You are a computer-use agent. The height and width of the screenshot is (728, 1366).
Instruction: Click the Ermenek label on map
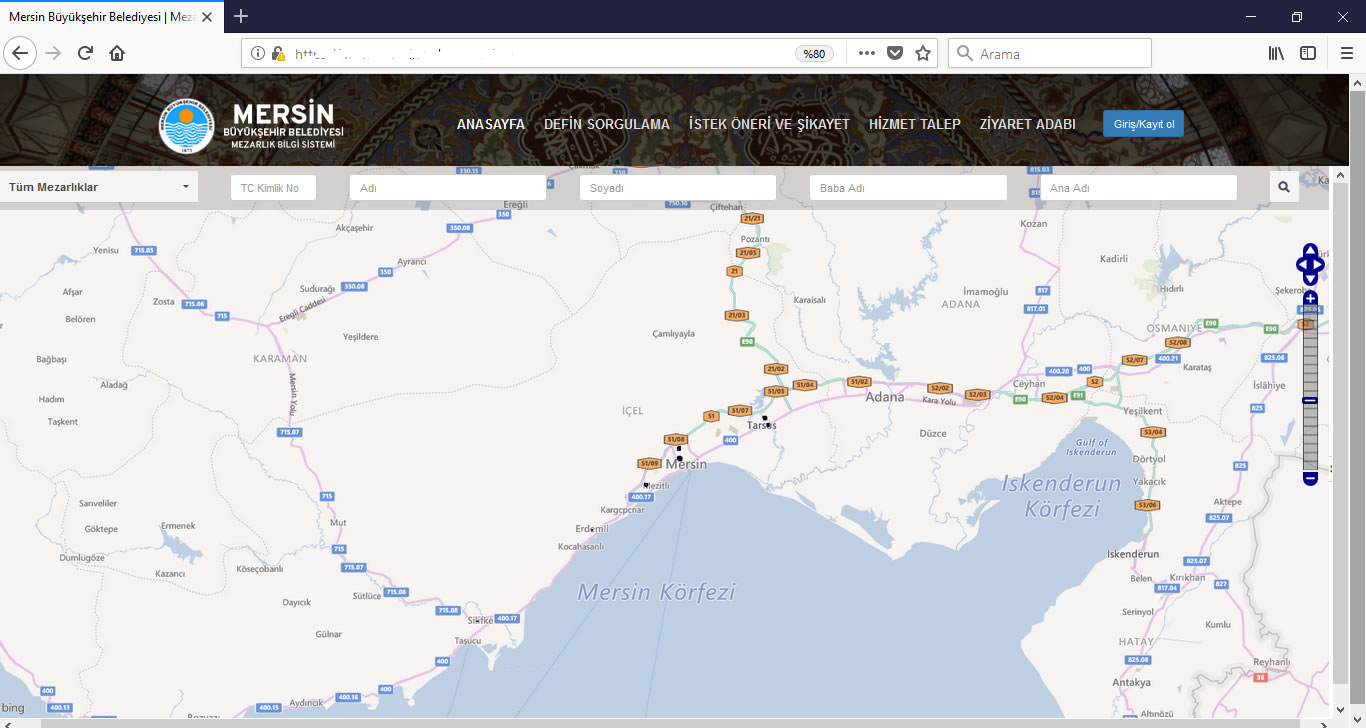click(x=178, y=525)
